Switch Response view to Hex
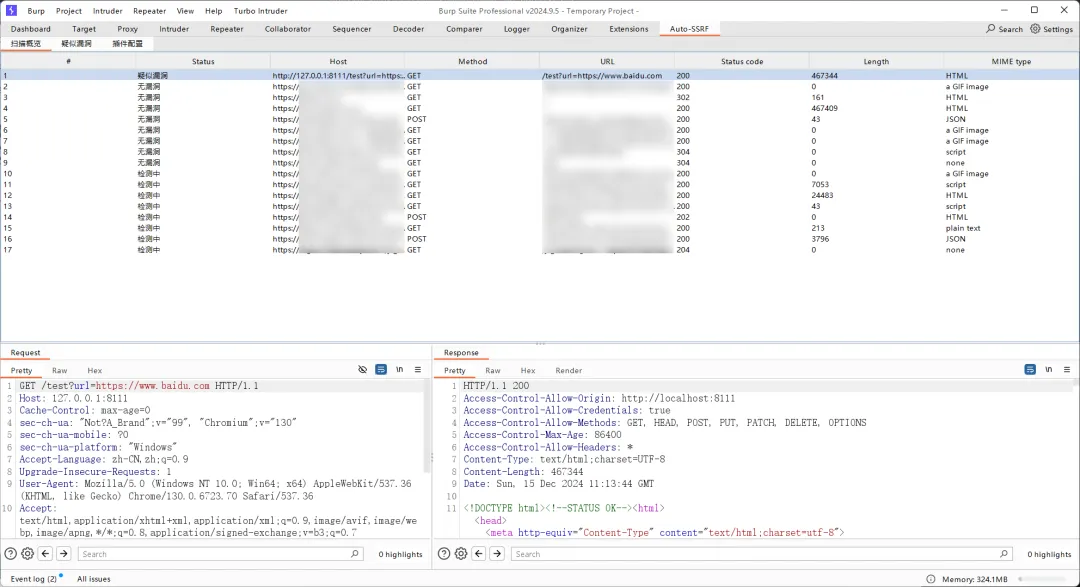Image resolution: width=1080 pixels, height=587 pixels. (528, 371)
